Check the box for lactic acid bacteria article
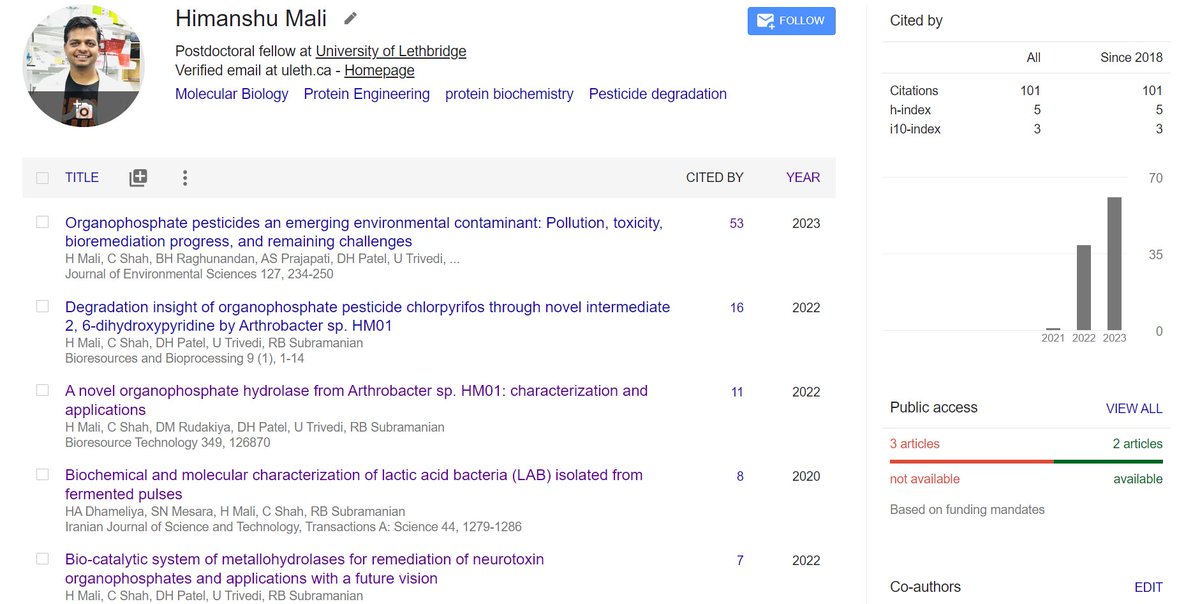 pyautogui.click(x=42, y=474)
